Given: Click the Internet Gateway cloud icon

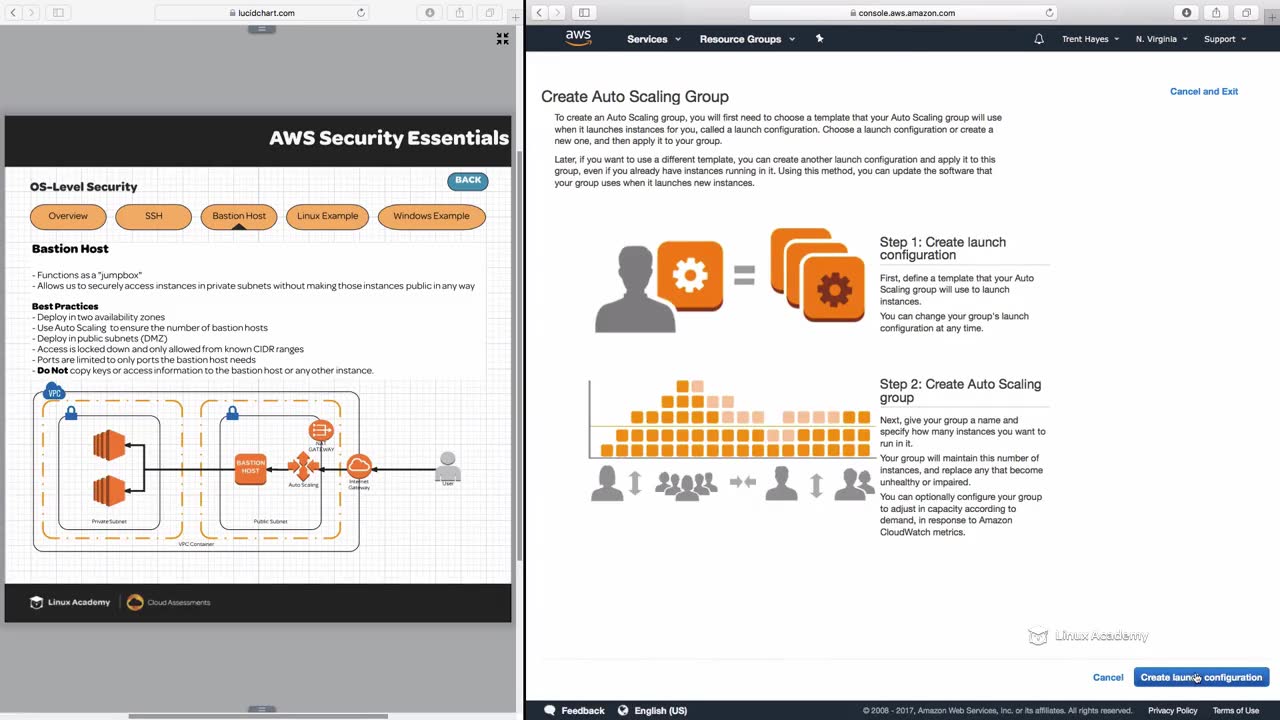Looking at the screenshot, I should coord(359,466).
